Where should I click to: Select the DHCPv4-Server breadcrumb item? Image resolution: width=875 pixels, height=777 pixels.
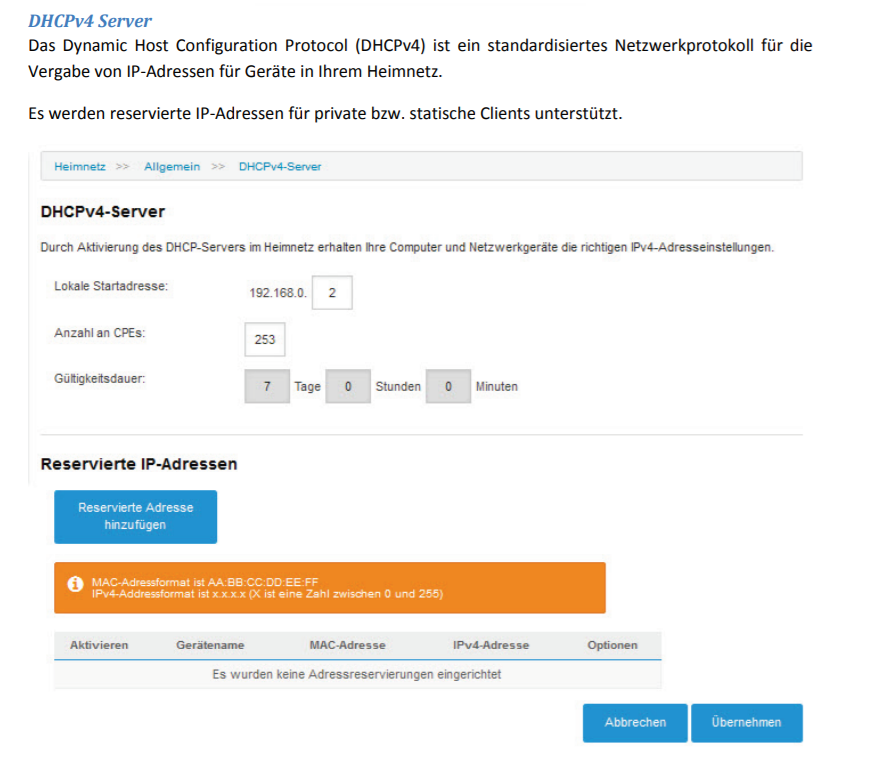280,166
